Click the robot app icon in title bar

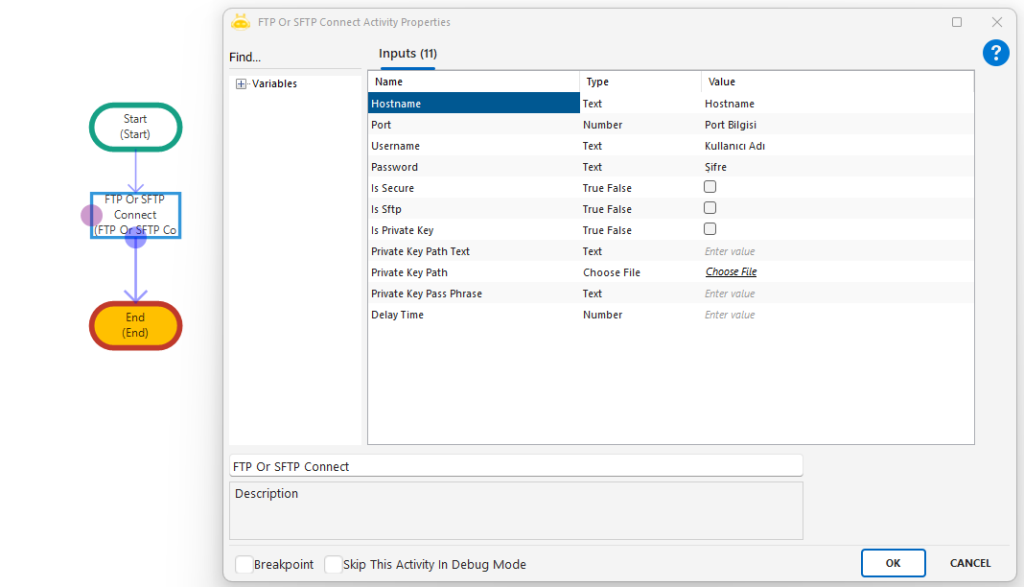240,22
